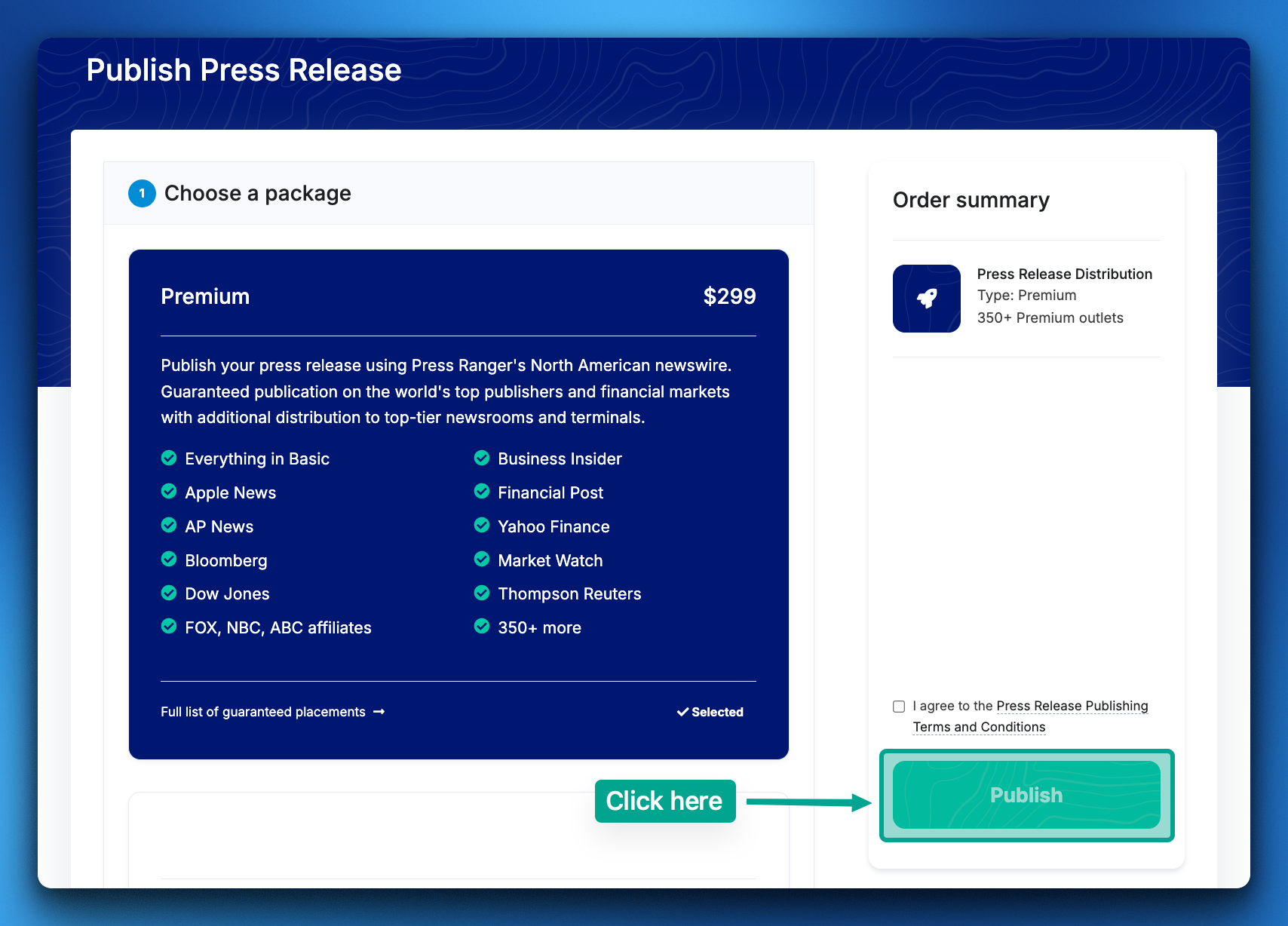Click the Order summary heading
This screenshot has height=926, width=1288.
coord(971,200)
